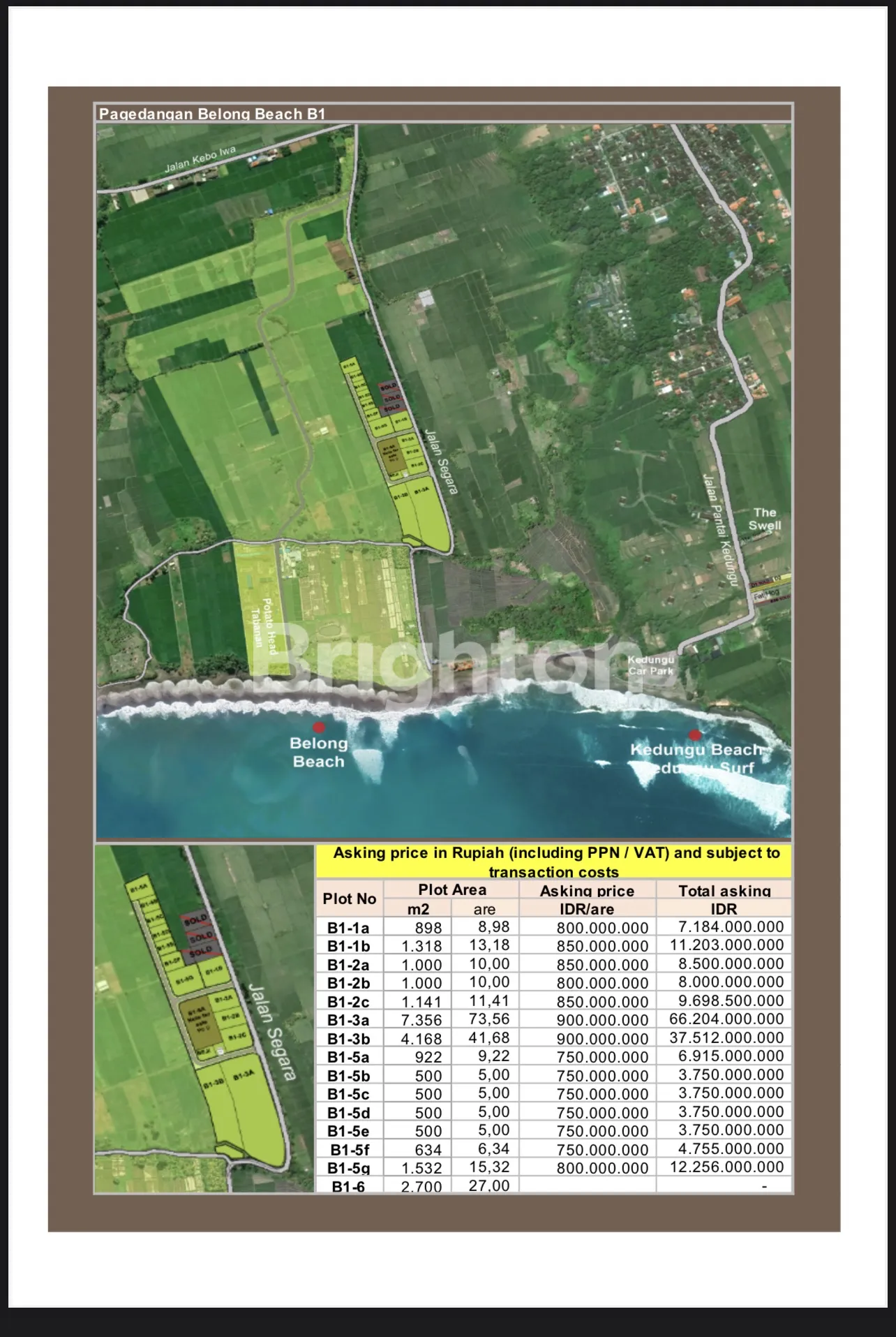Image resolution: width=896 pixels, height=1337 pixels.
Task: Click the red marker above Belong Beach
Action: (319, 727)
